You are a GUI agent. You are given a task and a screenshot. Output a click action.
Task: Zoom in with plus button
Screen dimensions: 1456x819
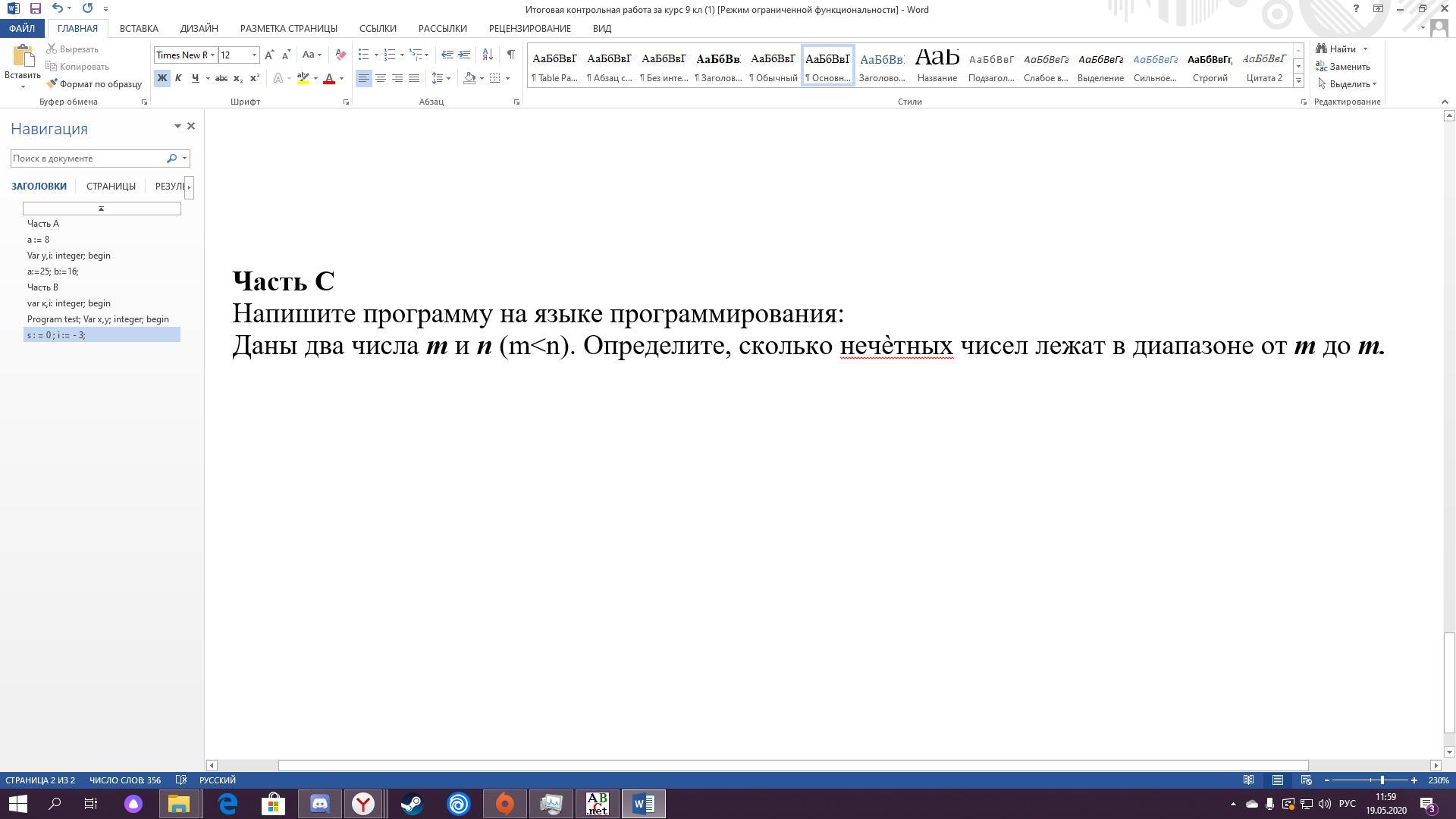point(1414,780)
